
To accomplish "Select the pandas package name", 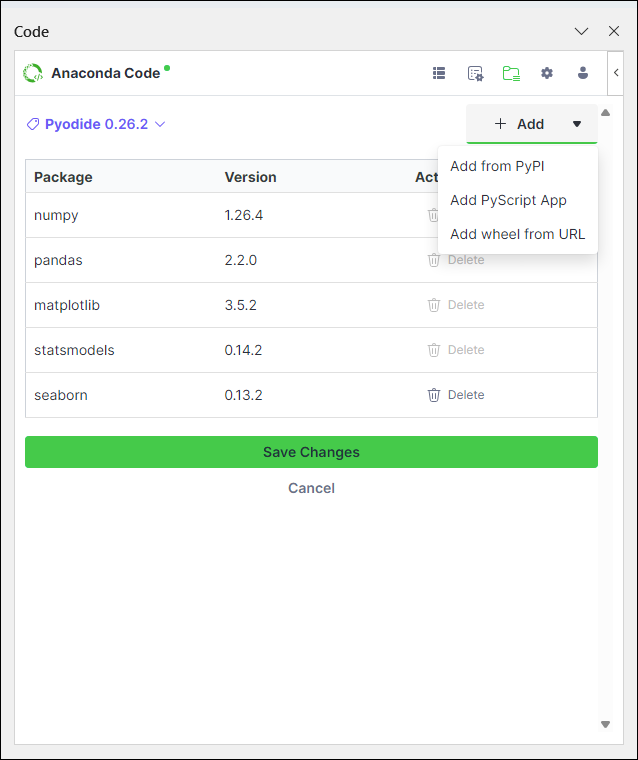I will tap(58, 260).
